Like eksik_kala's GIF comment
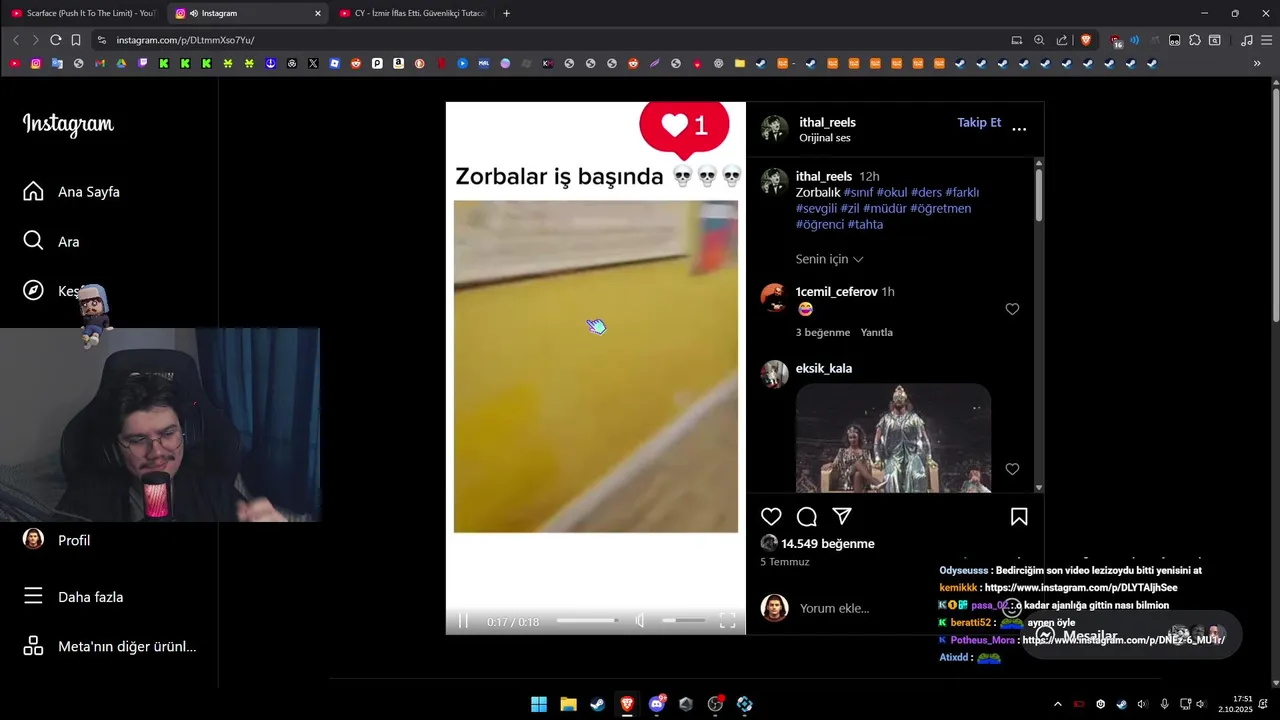 pos(1012,469)
